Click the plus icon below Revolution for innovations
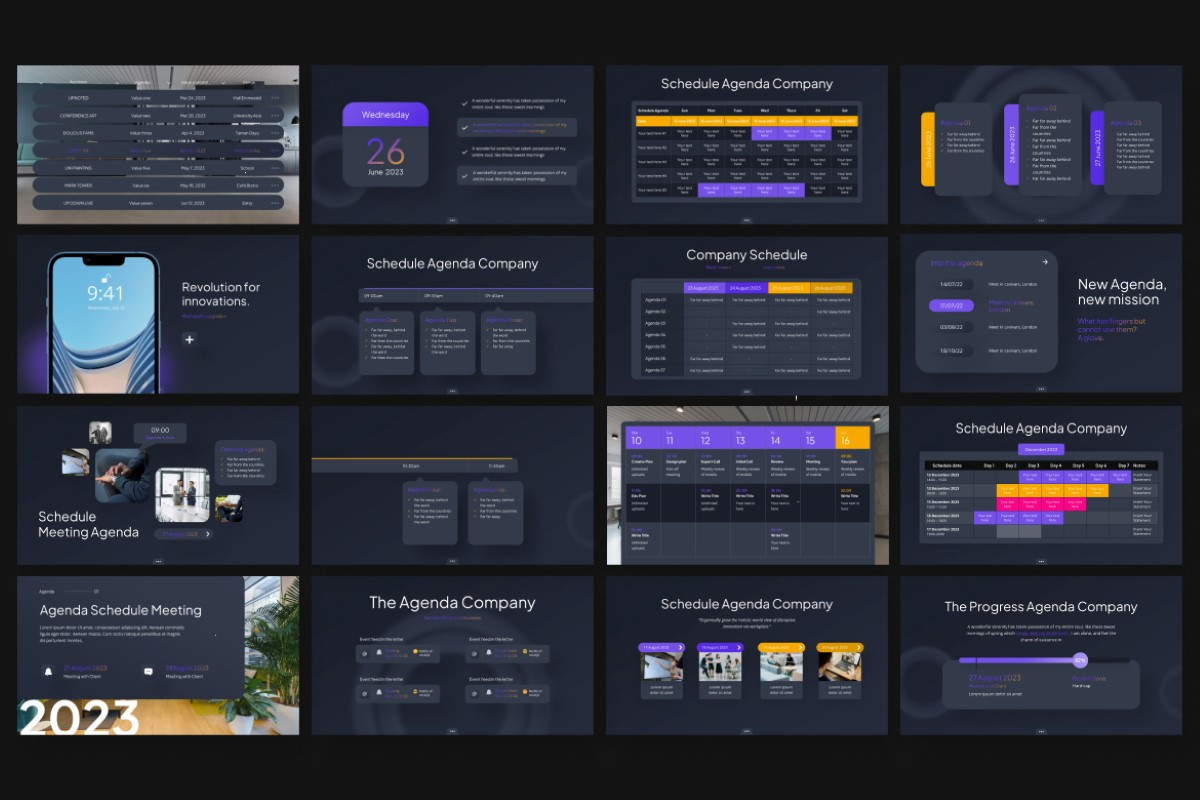Image resolution: width=1200 pixels, height=800 pixels. [x=189, y=340]
